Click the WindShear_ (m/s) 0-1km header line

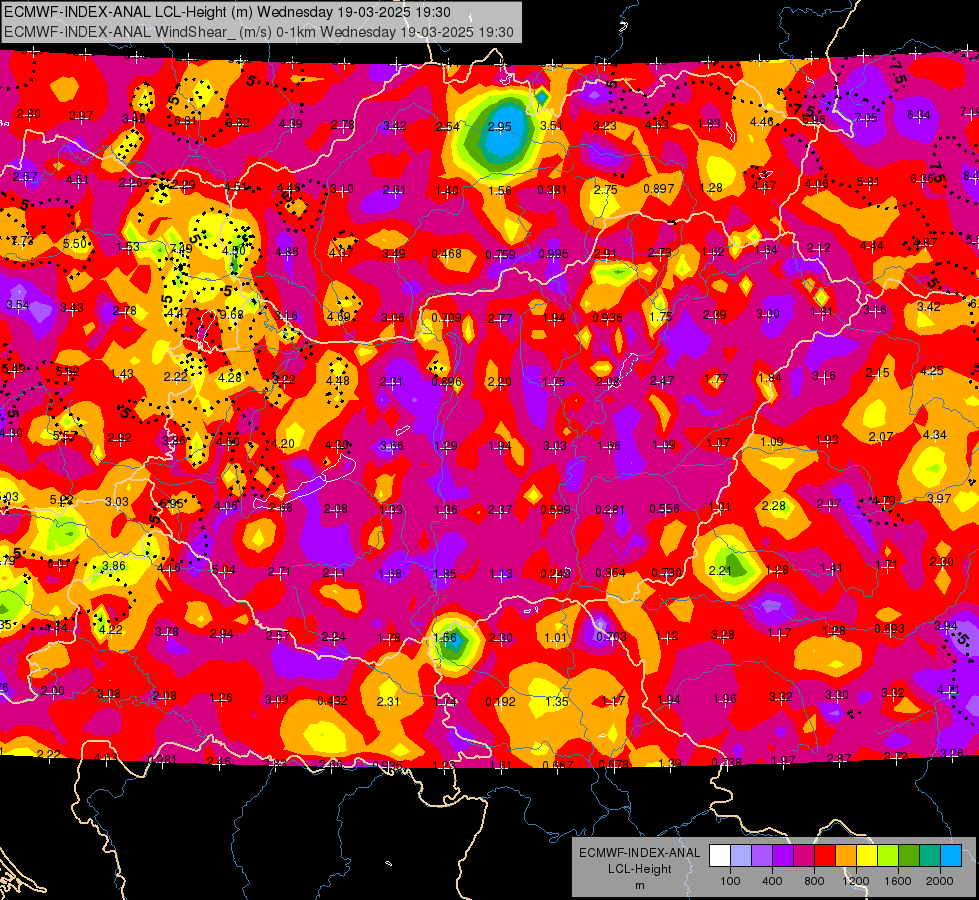259,32
